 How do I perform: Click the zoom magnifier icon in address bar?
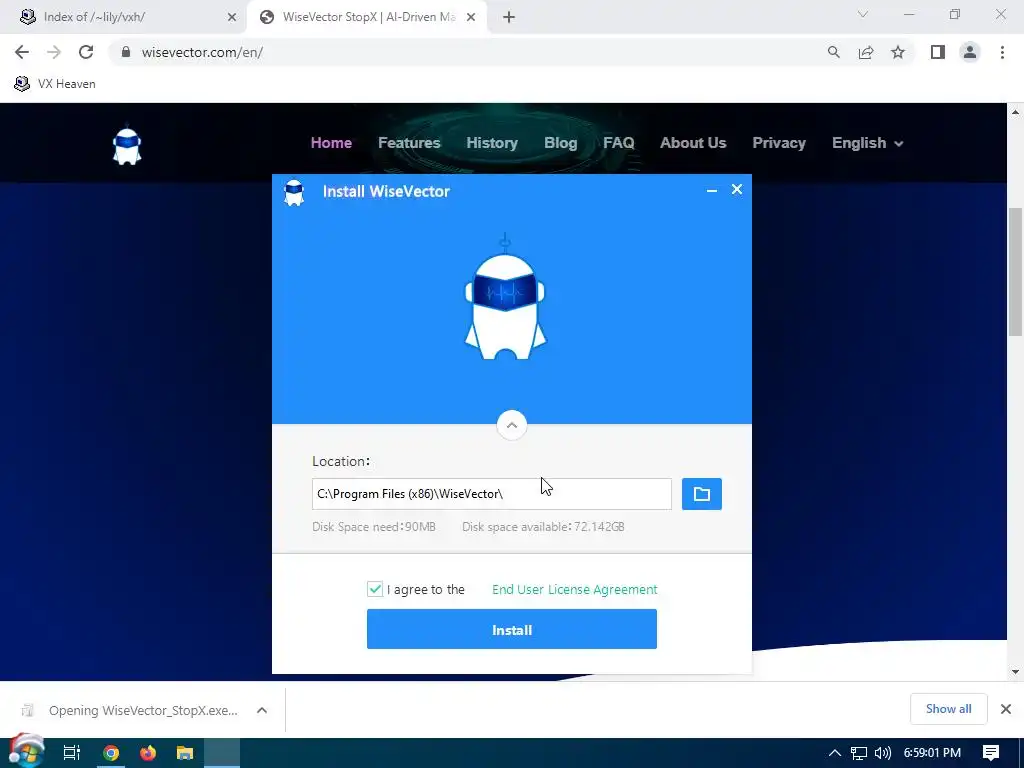(x=833, y=52)
